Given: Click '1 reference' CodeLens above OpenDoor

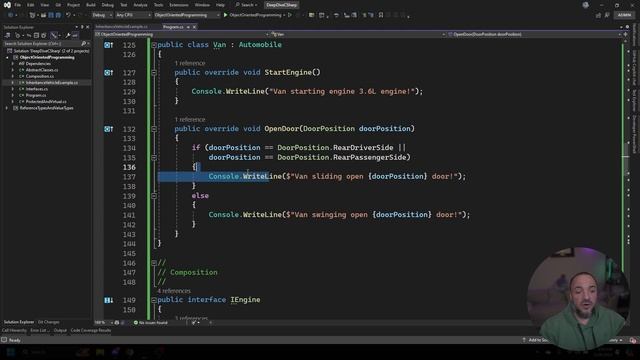Looking at the screenshot, I should (190, 120).
